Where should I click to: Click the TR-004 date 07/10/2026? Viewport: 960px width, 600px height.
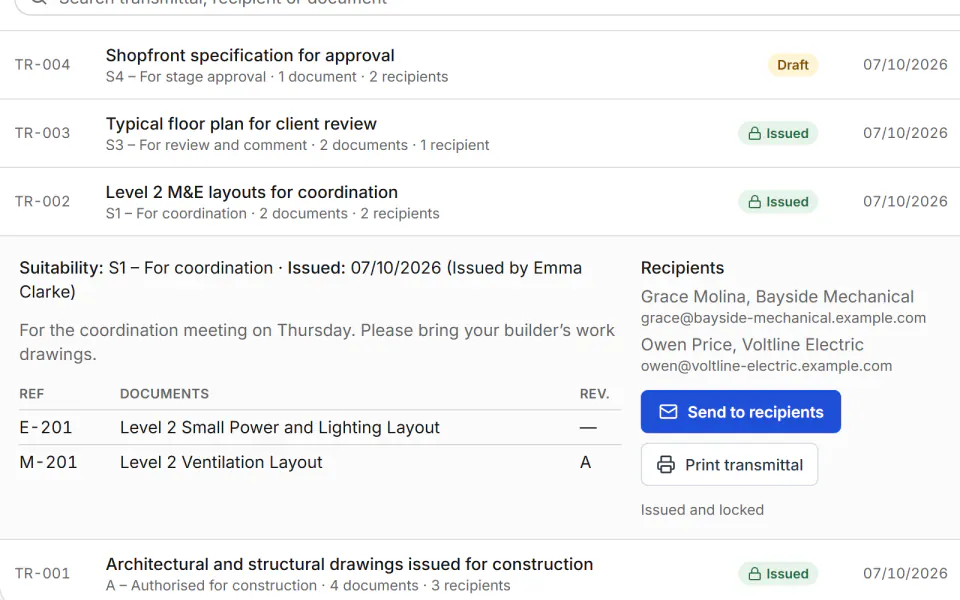(905, 65)
